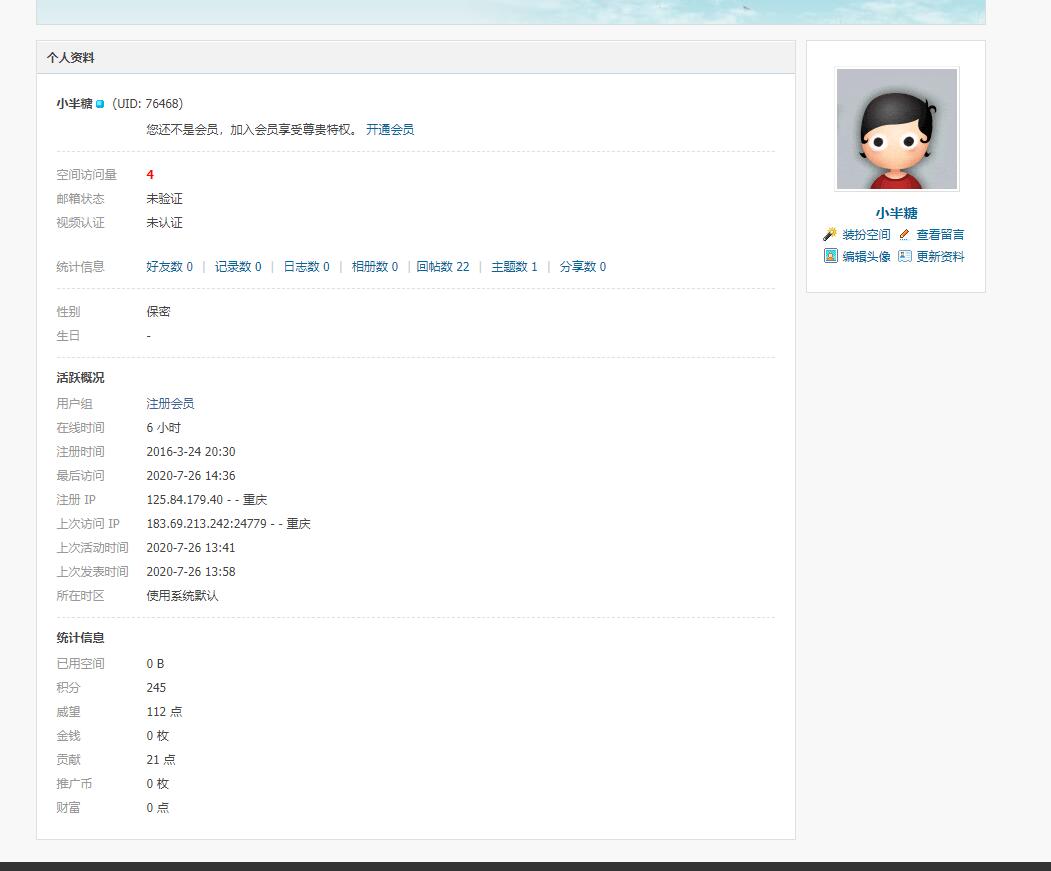This screenshot has height=871, width=1051.
Task: Click the registration time 2016-3-24 20:30
Action: [191, 451]
